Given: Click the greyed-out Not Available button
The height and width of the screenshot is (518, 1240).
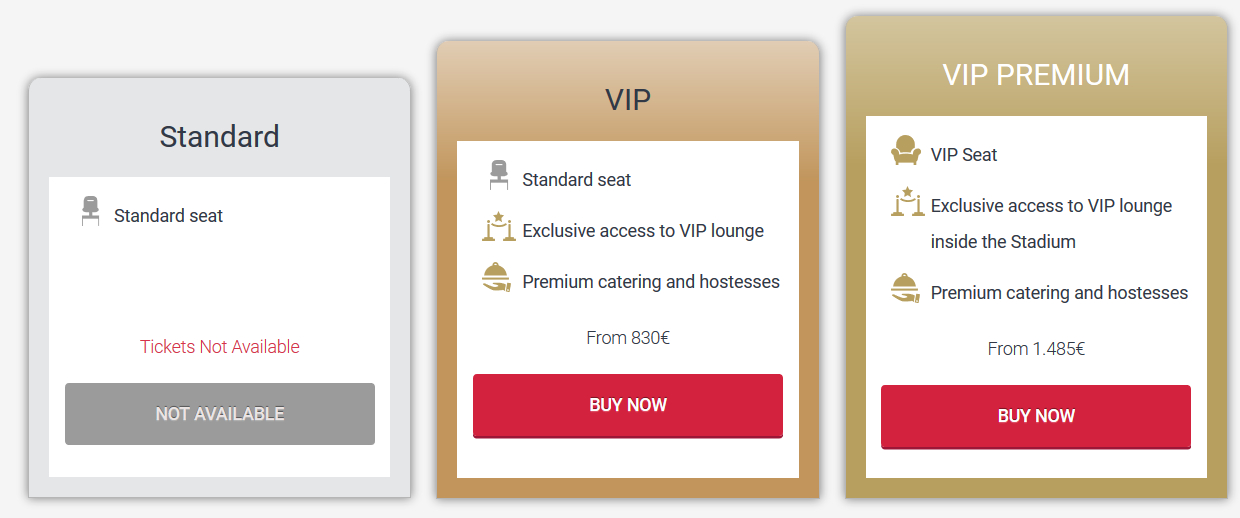Looking at the screenshot, I should pos(220,414).
